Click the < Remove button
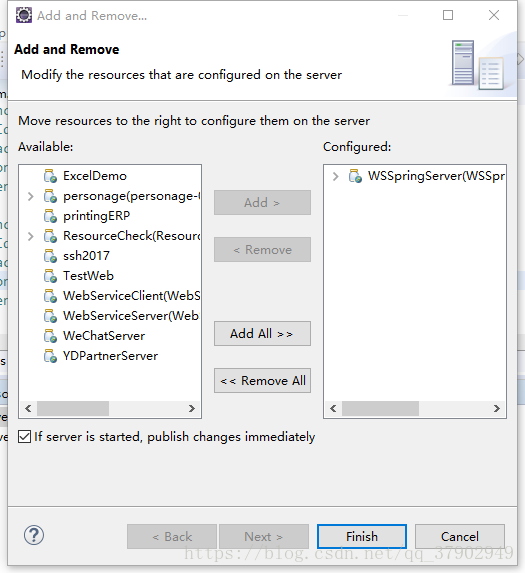Viewport: 525px width, 573px height. tap(262, 250)
